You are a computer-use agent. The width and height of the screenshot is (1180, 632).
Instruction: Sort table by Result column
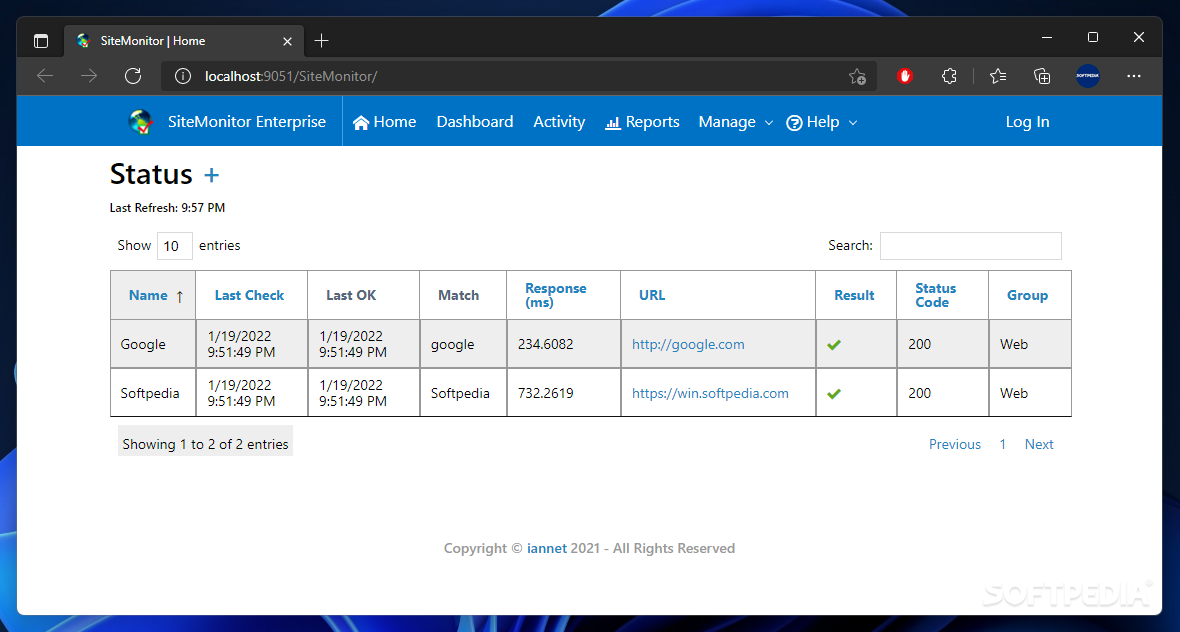(854, 296)
